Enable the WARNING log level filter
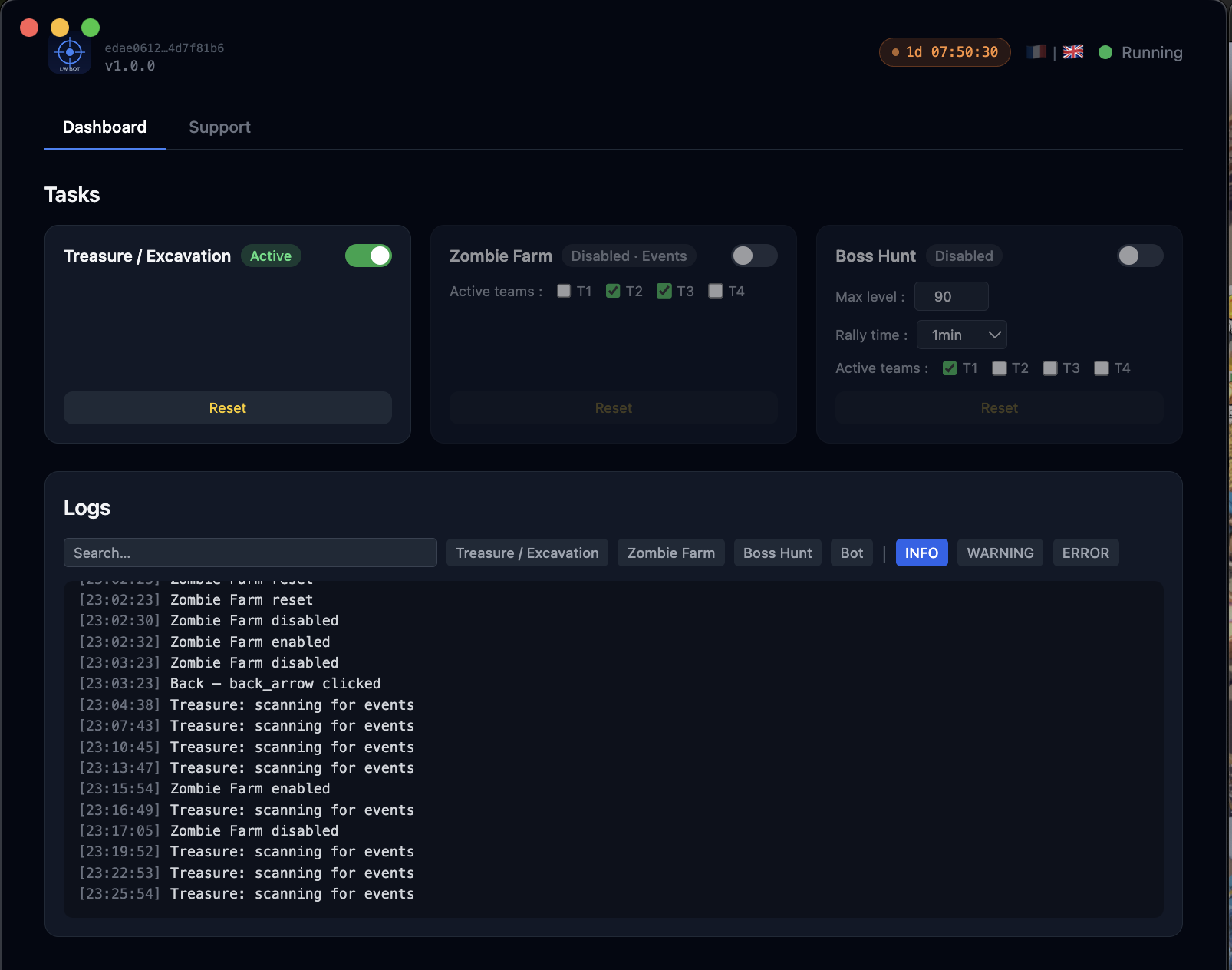The image size is (1232, 970). coord(1000,553)
